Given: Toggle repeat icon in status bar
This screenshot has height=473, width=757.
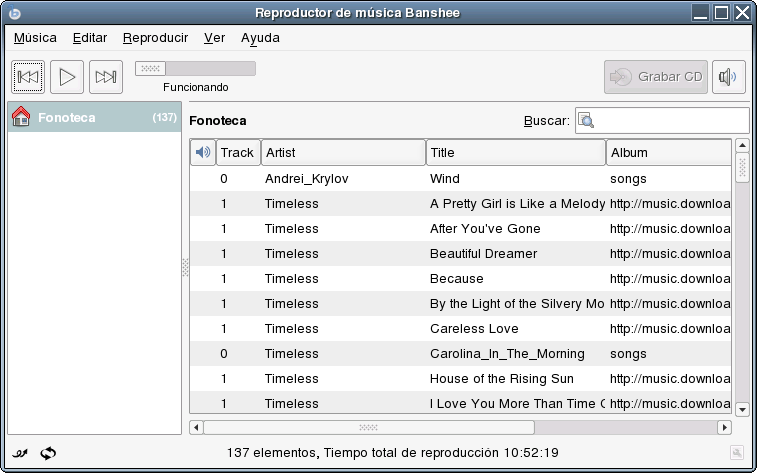Looking at the screenshot, I should (x=48, y=453).
